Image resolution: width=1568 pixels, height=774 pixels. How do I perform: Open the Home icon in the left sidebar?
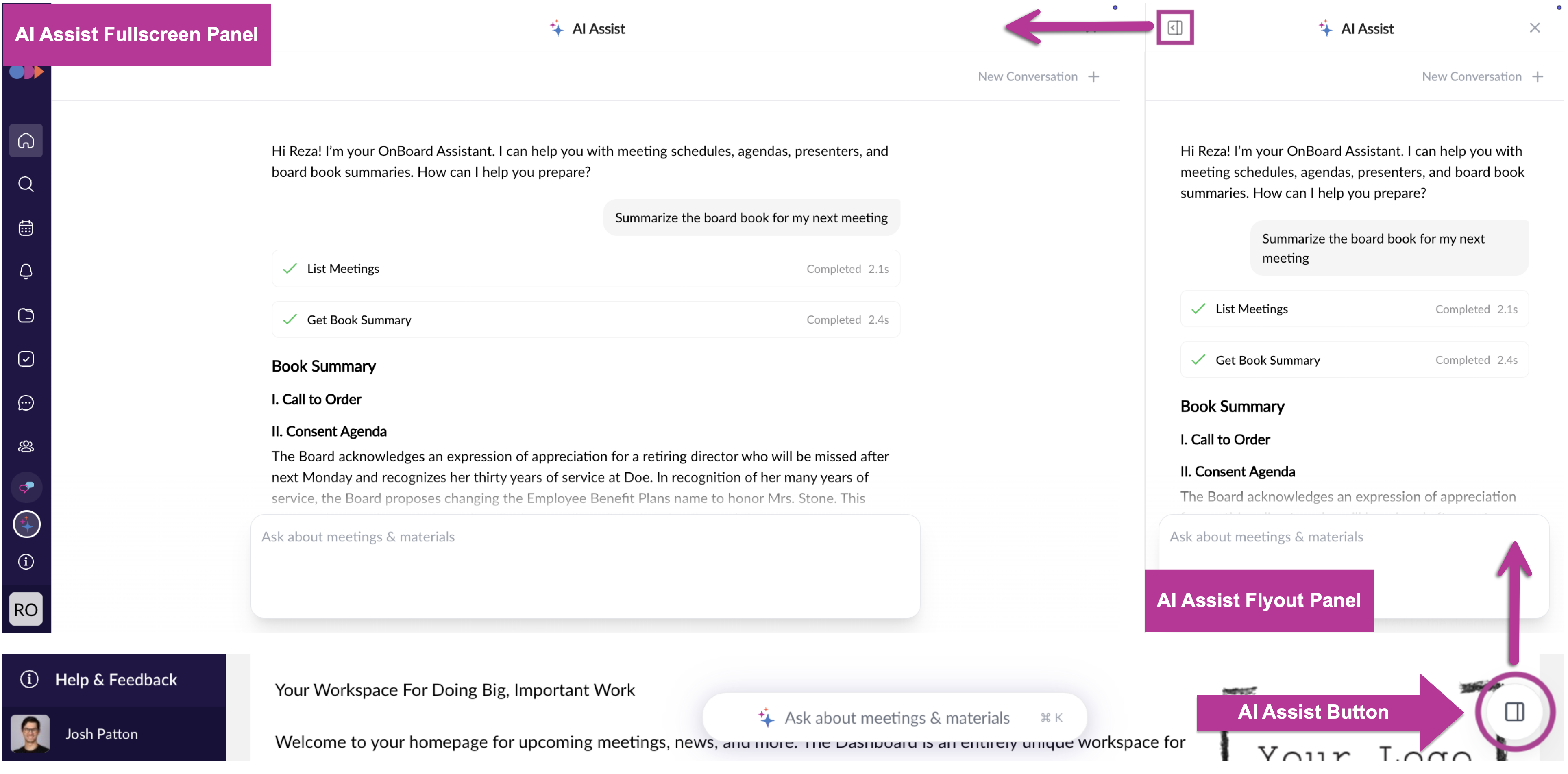(x=26, y=141)
